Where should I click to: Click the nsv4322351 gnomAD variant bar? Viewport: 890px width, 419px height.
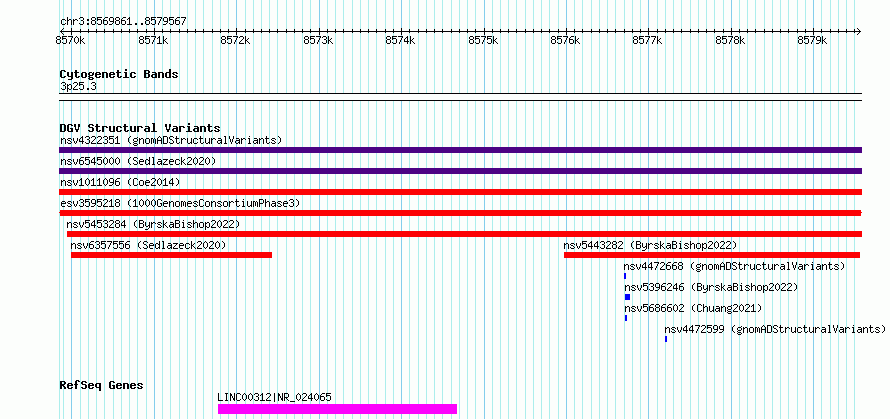click(x=460, y=150)
